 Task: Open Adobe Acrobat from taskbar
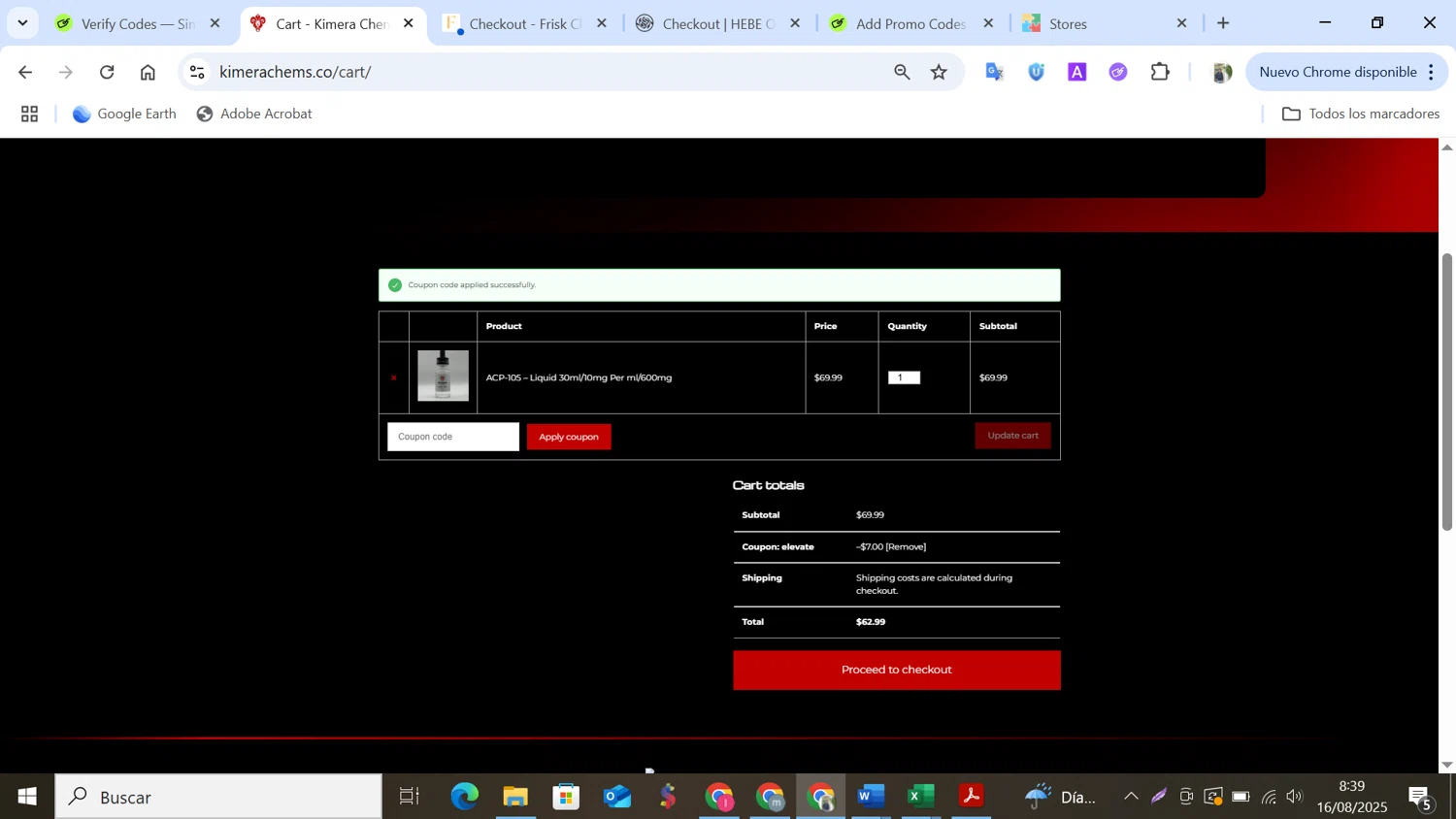click(x=972, y=797)
